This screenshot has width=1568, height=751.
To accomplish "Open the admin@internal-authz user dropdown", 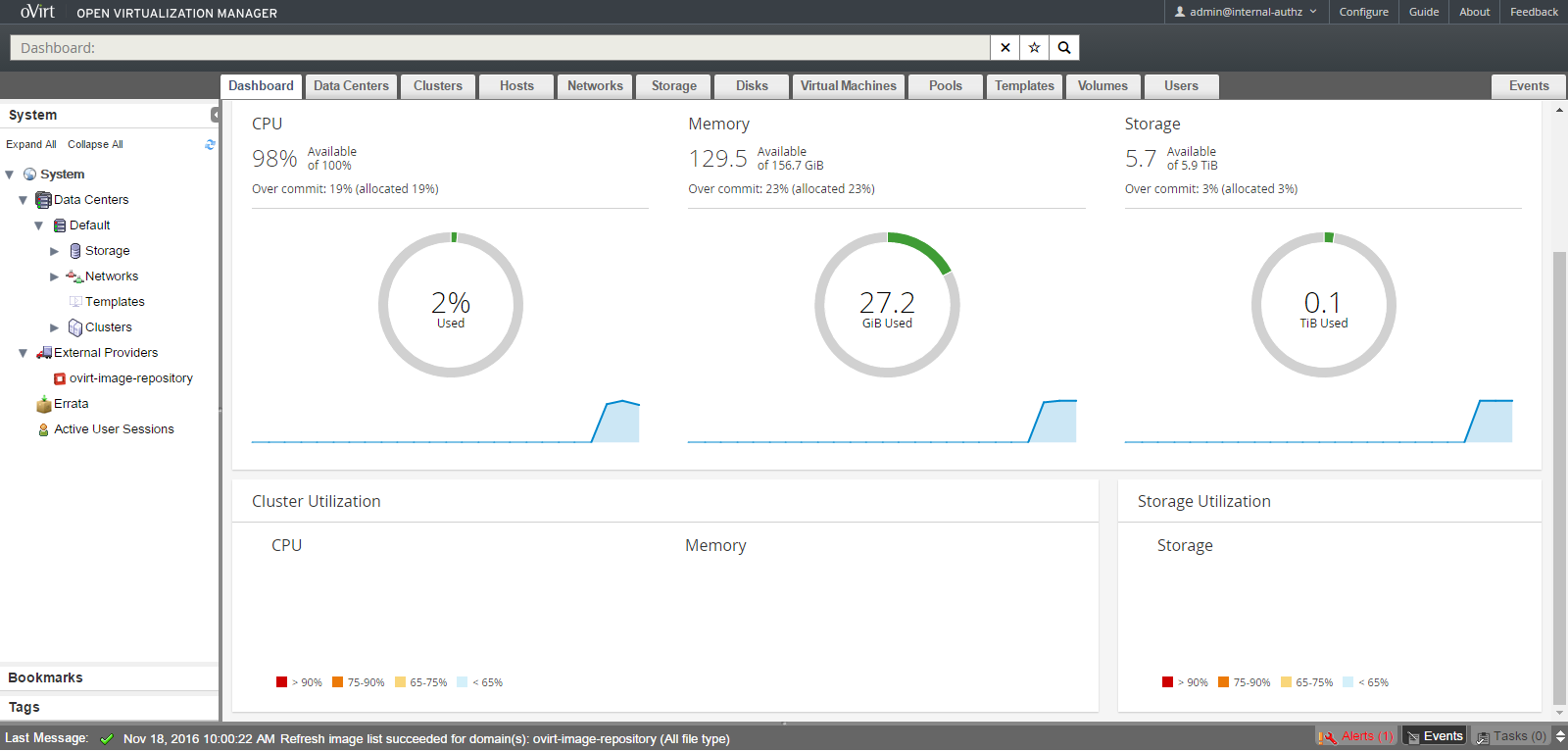I will click(x=1246, y=12).
